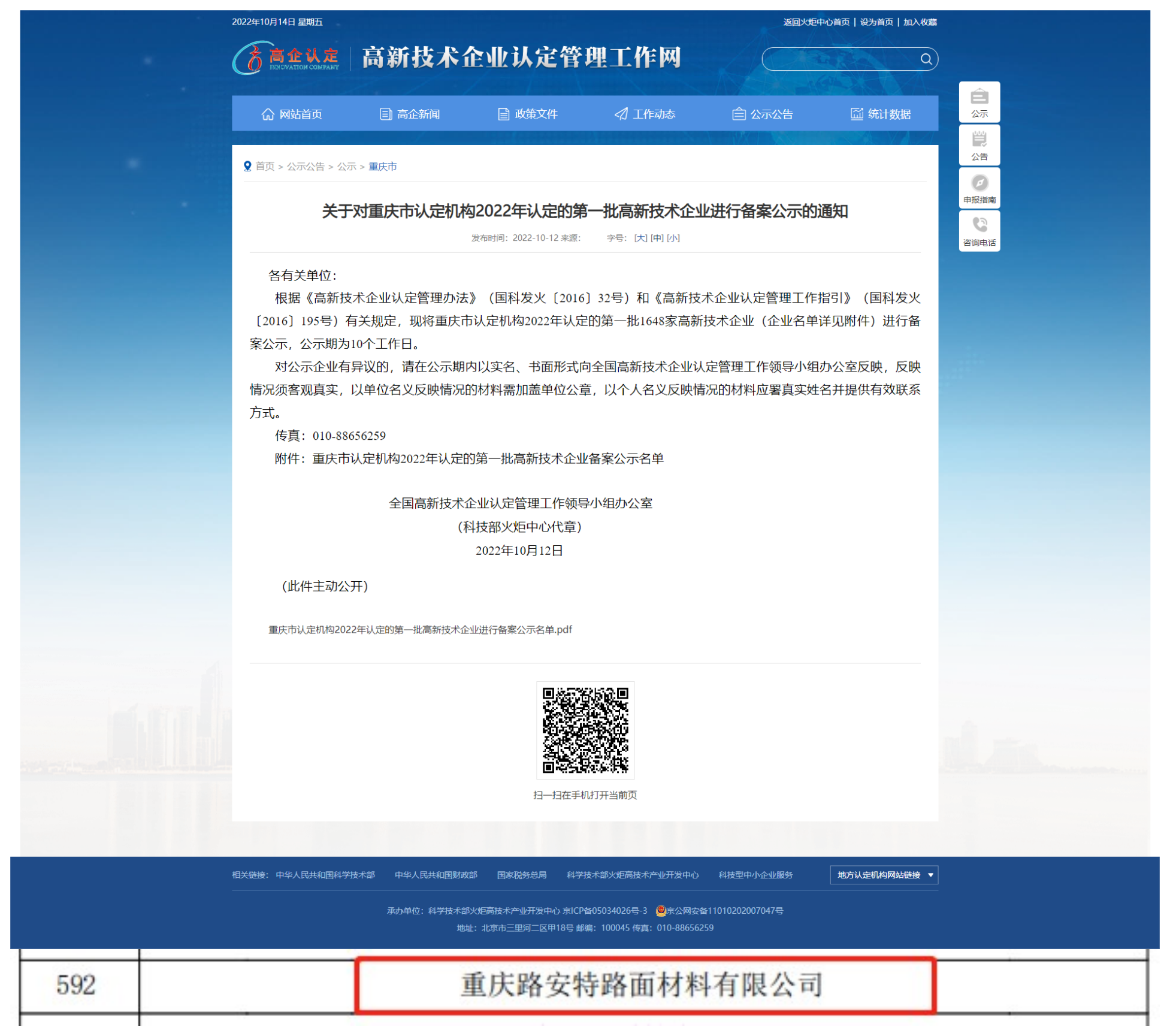Click the 工作动态 paper-plane icon

[x=619, y=113]
